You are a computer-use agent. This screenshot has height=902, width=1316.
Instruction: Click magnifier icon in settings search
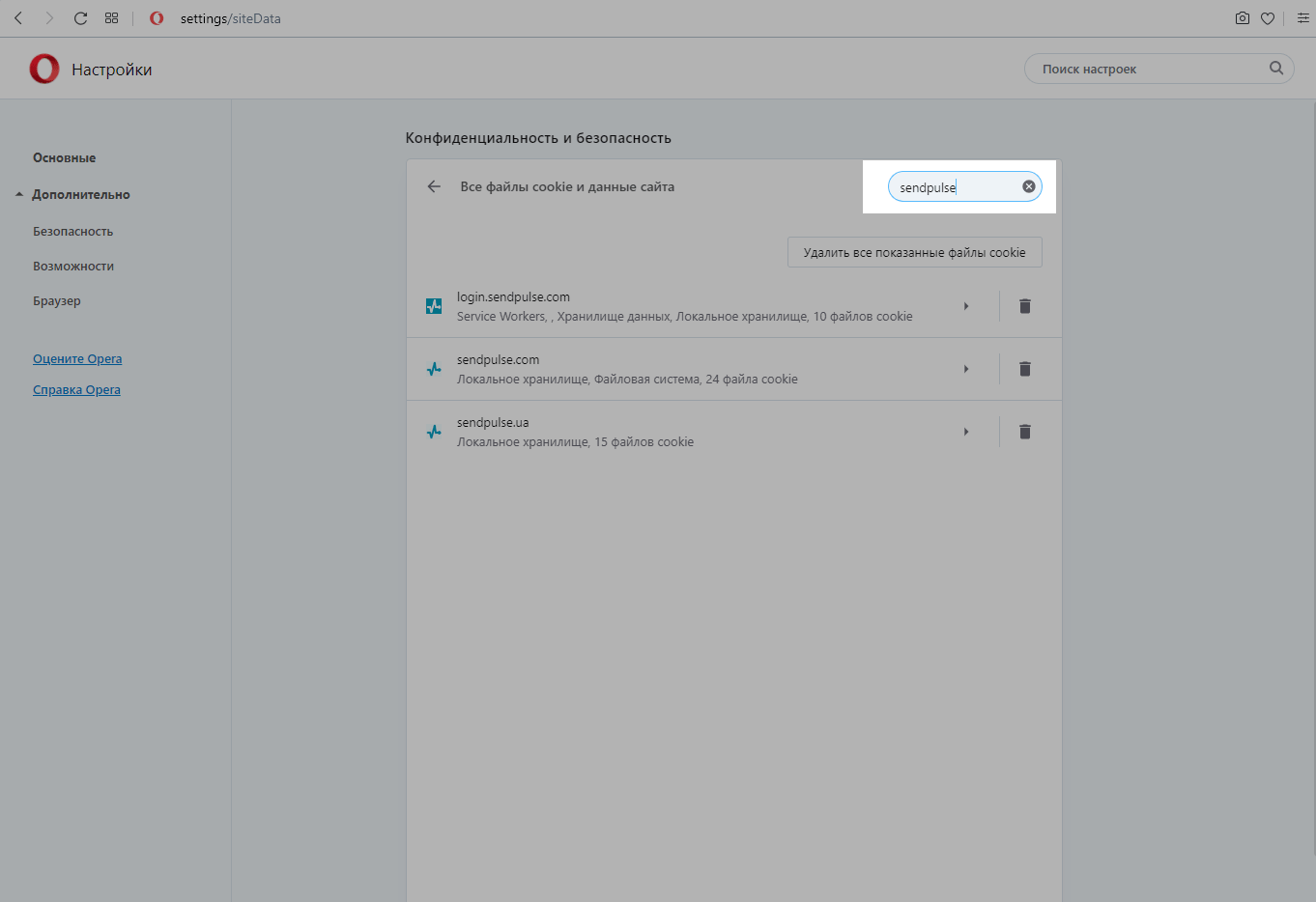point(1276,69)
